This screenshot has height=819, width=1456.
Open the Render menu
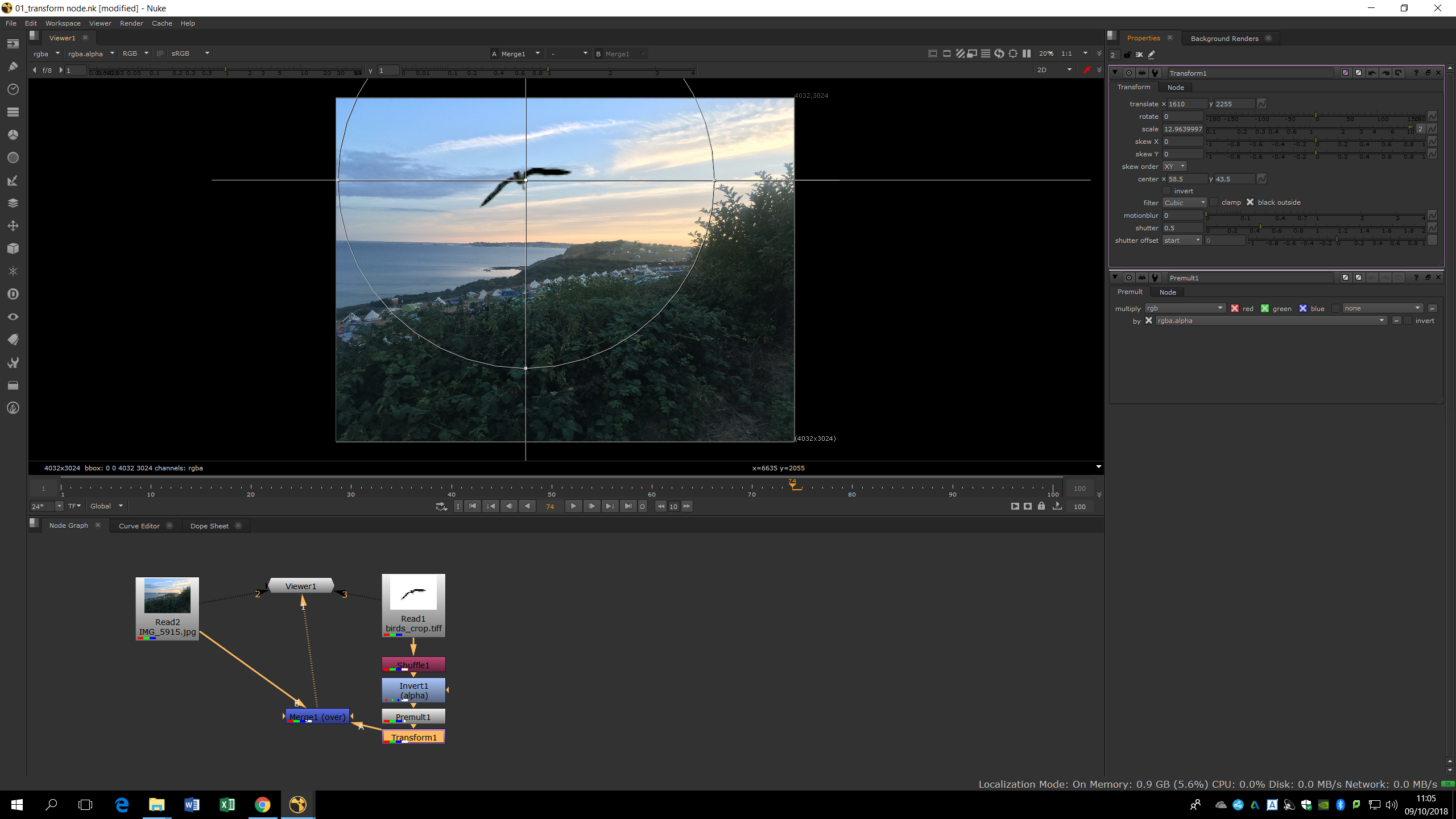pos(131,23)
